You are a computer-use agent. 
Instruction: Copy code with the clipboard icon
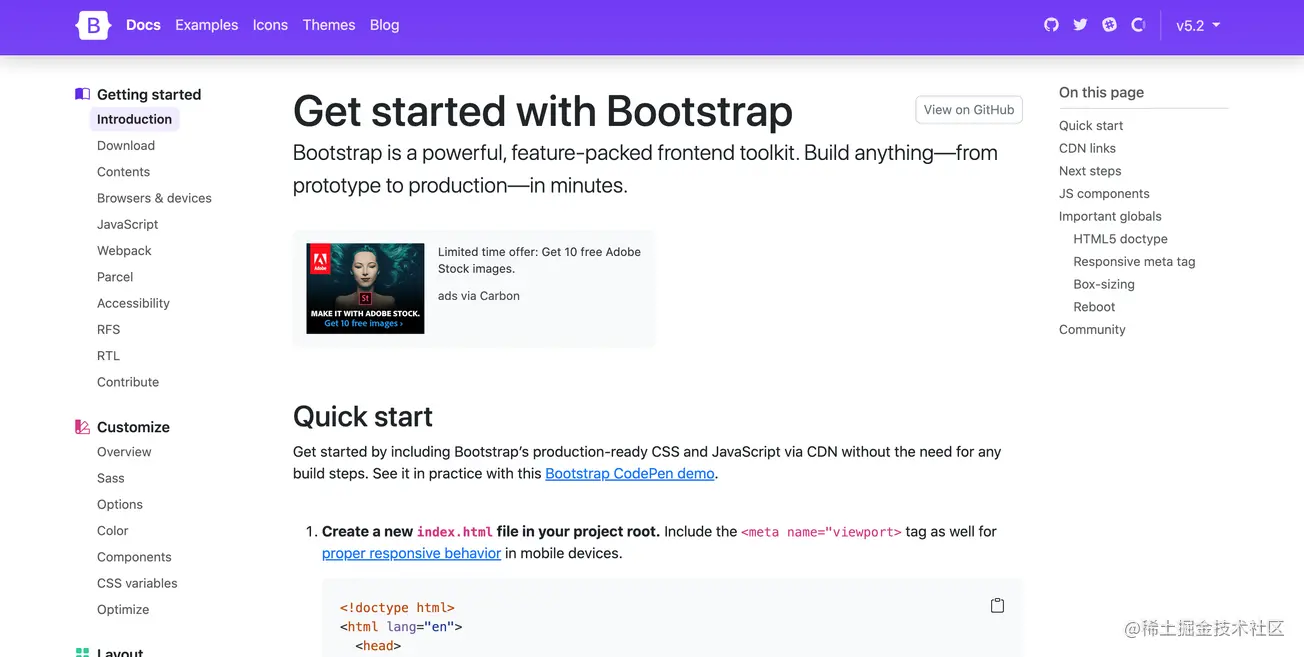pyautogui.click(x=997, y=606)
